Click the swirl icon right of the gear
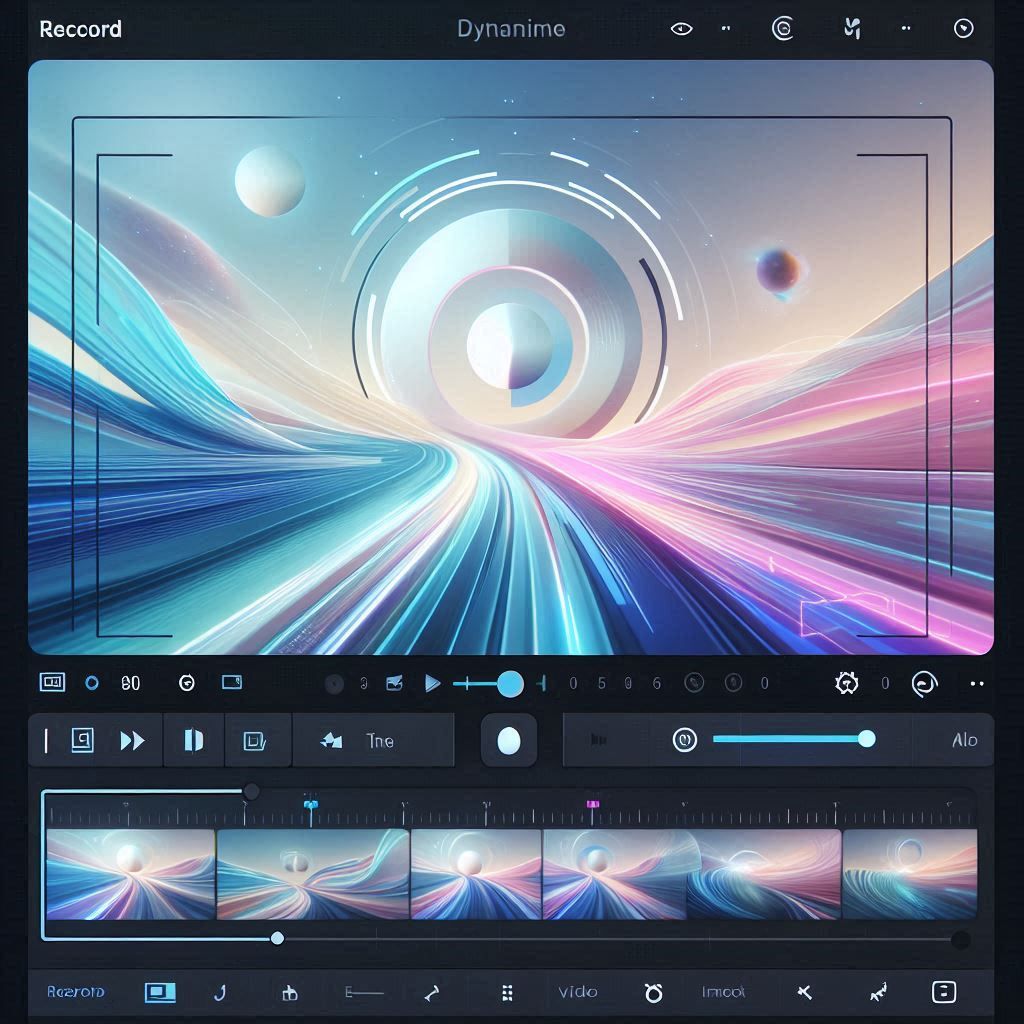1024x1024 pixels. click(x=924, y=684)
